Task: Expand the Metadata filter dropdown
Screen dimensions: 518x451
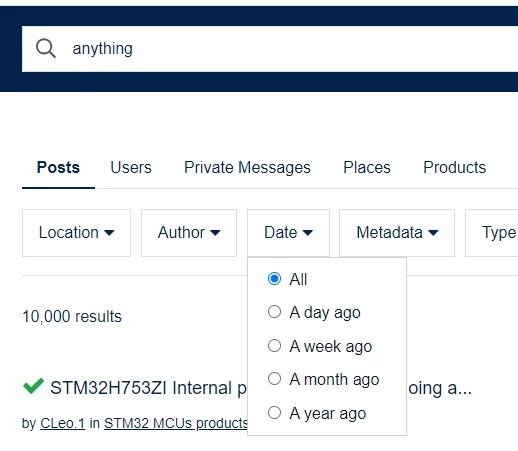Action: click(x=397, y=233)
